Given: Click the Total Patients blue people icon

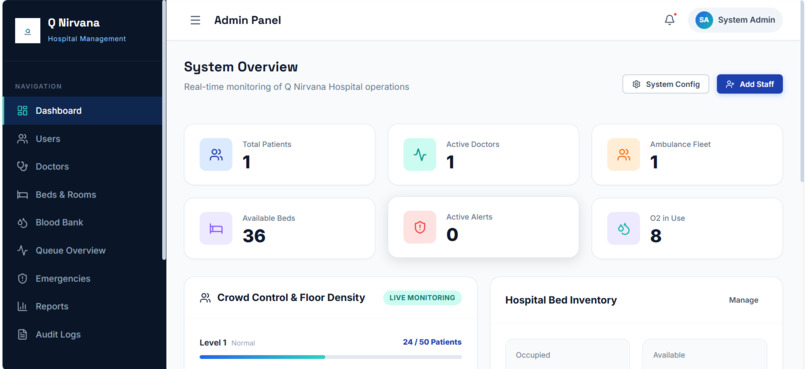Looking at the screenshot, I should click(216, 154).
